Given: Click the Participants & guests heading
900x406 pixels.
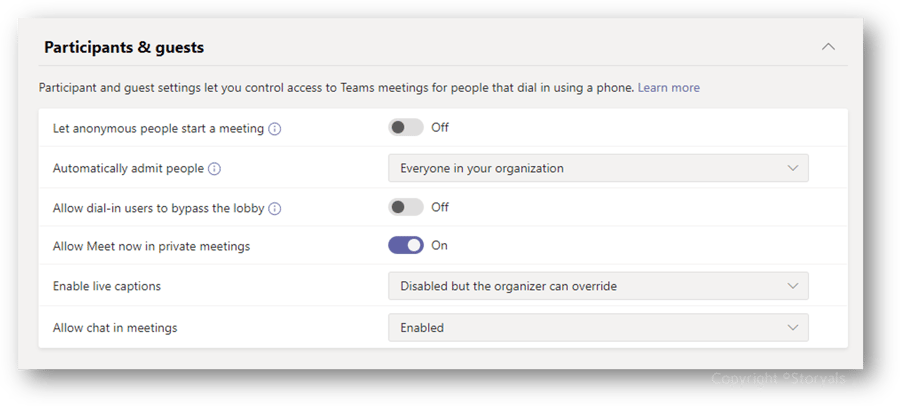Looking at the screenshot, I should (124, 47).
